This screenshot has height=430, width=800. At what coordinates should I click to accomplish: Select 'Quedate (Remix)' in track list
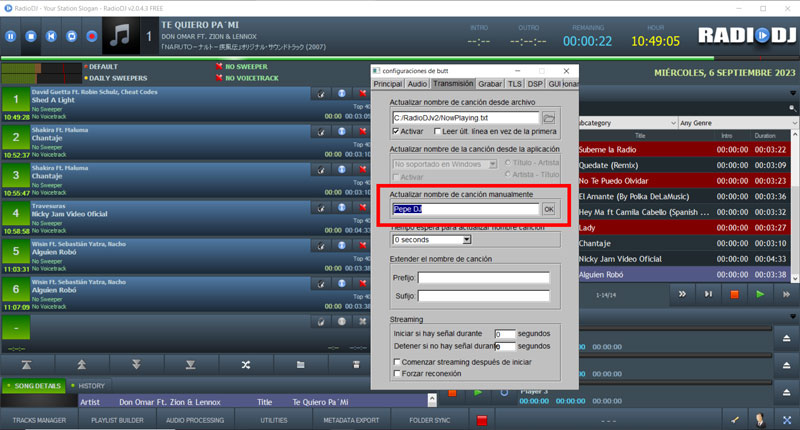684,165
